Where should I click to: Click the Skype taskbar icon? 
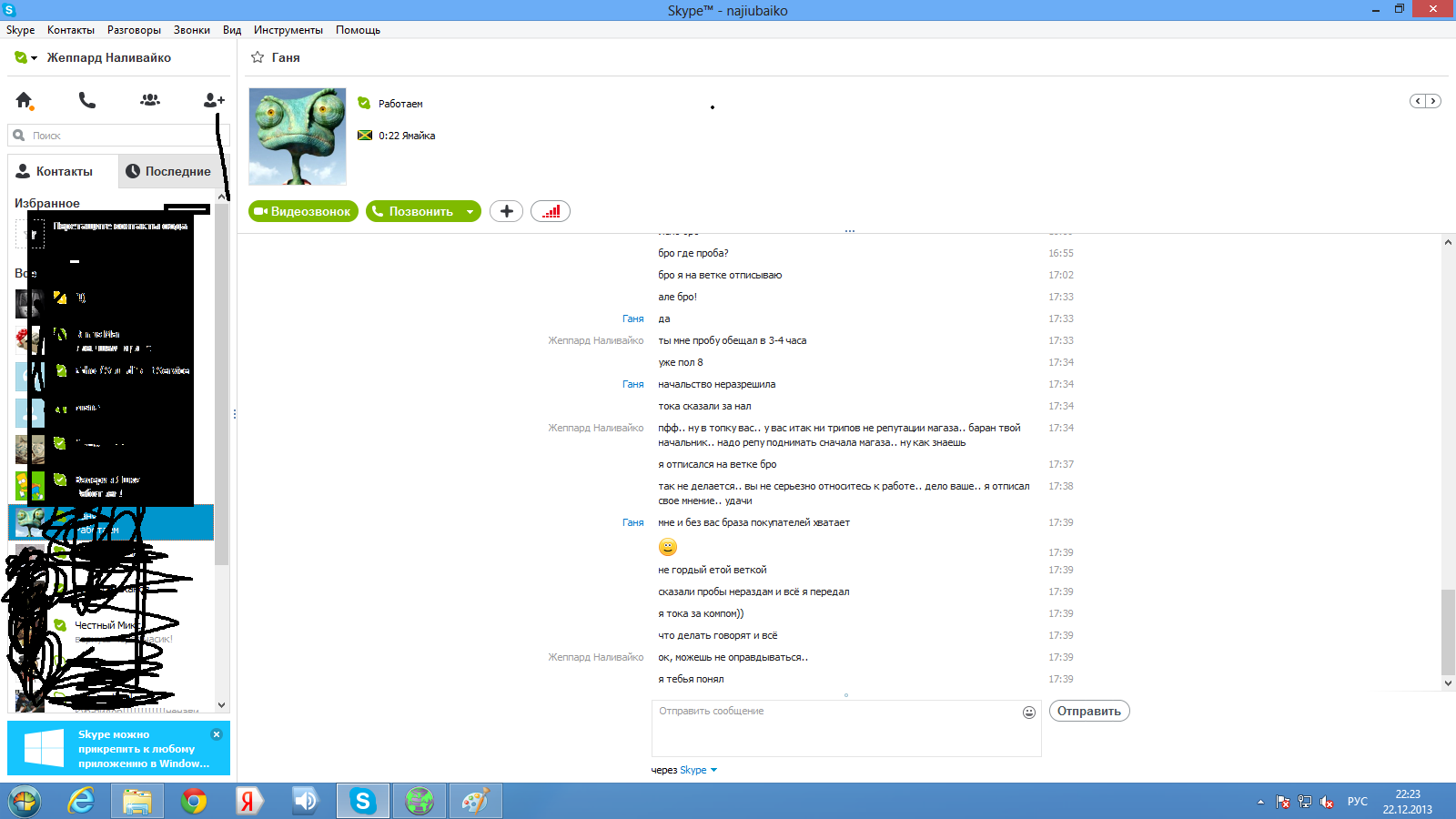pos(362,801)
